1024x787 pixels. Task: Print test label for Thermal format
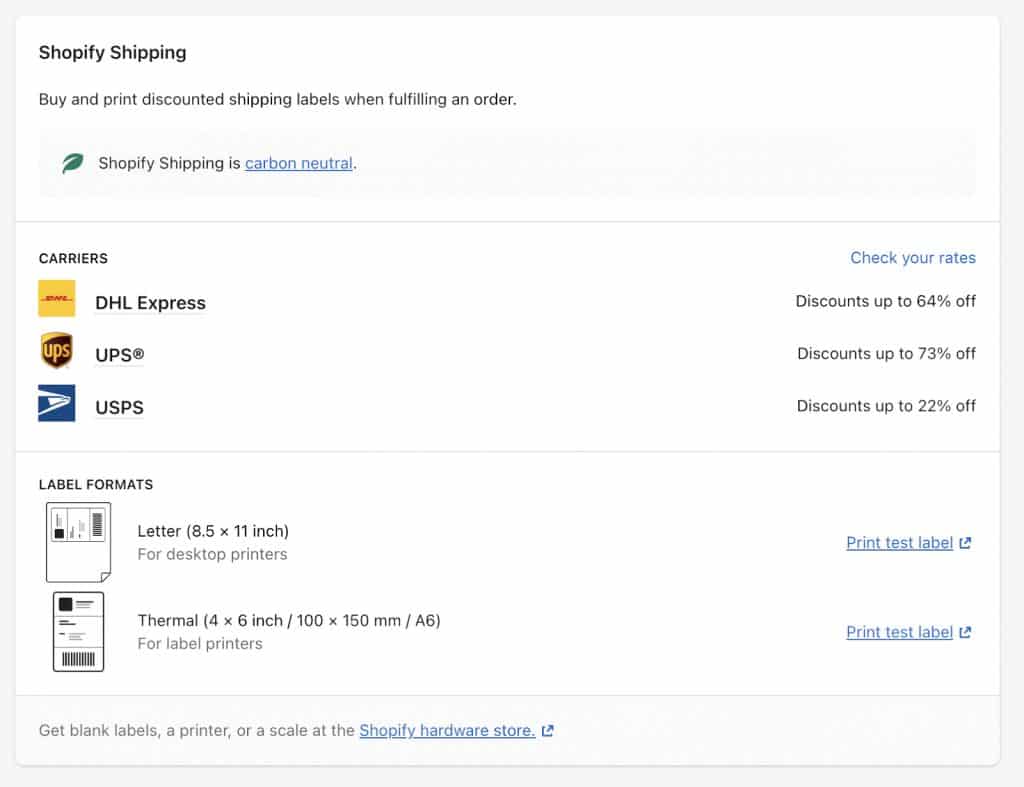click(x=899, y=631)
